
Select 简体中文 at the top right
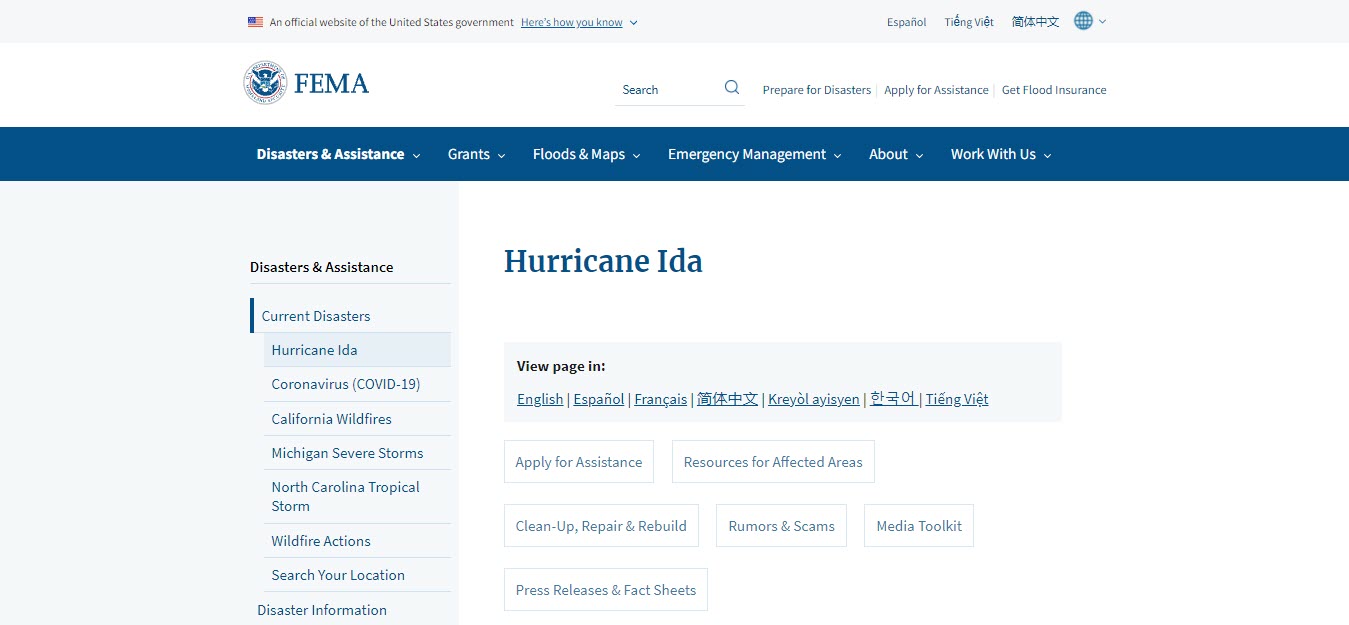(1034, 20)
